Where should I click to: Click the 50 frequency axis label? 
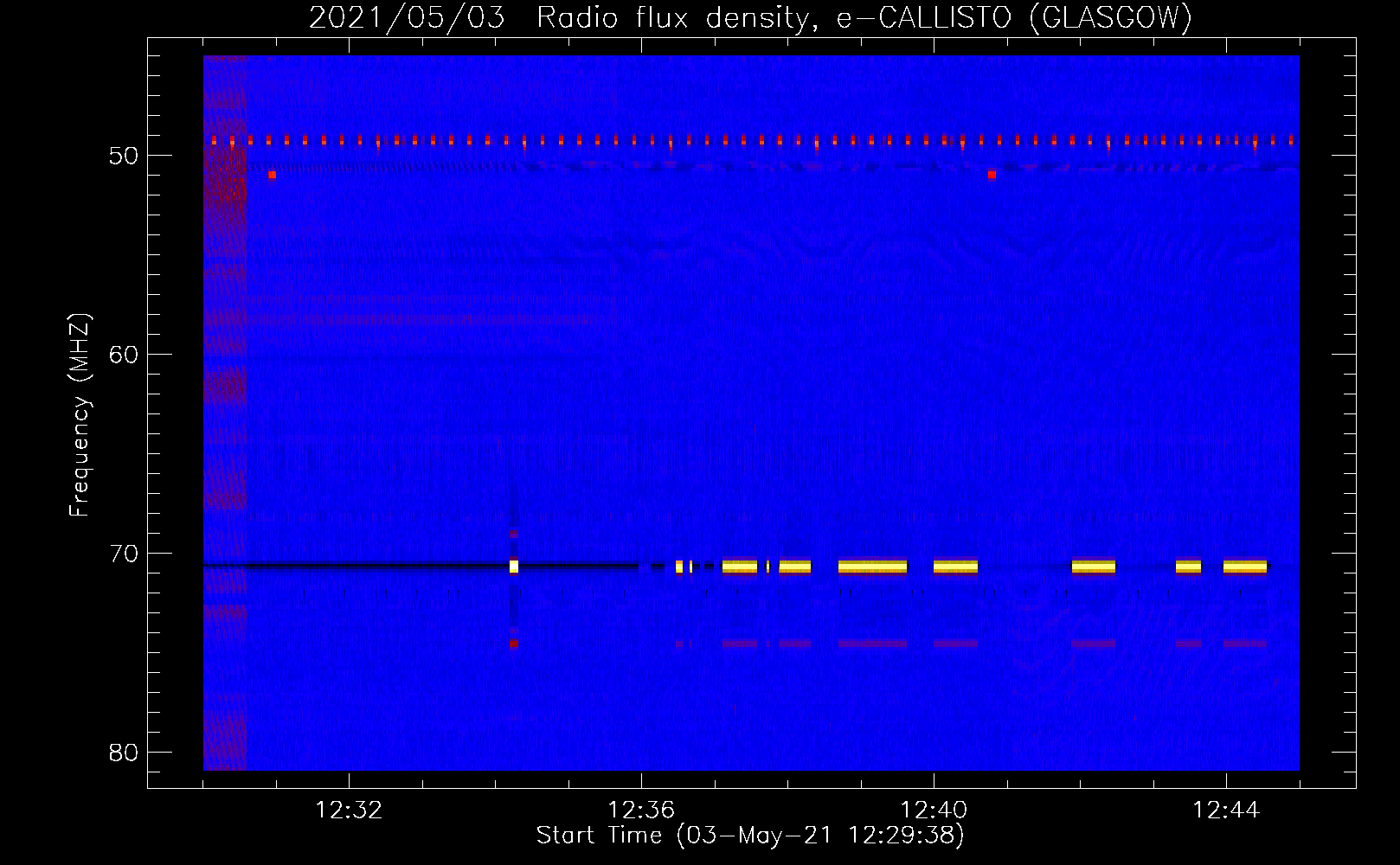tap(124, 156)
